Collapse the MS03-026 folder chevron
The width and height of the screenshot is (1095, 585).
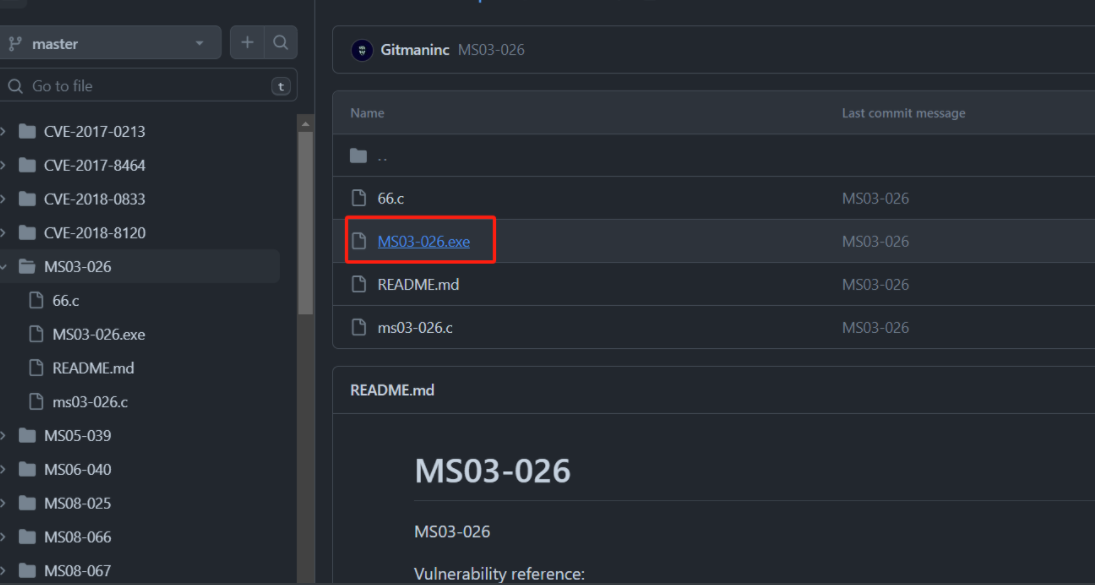(x=3, y=267)
